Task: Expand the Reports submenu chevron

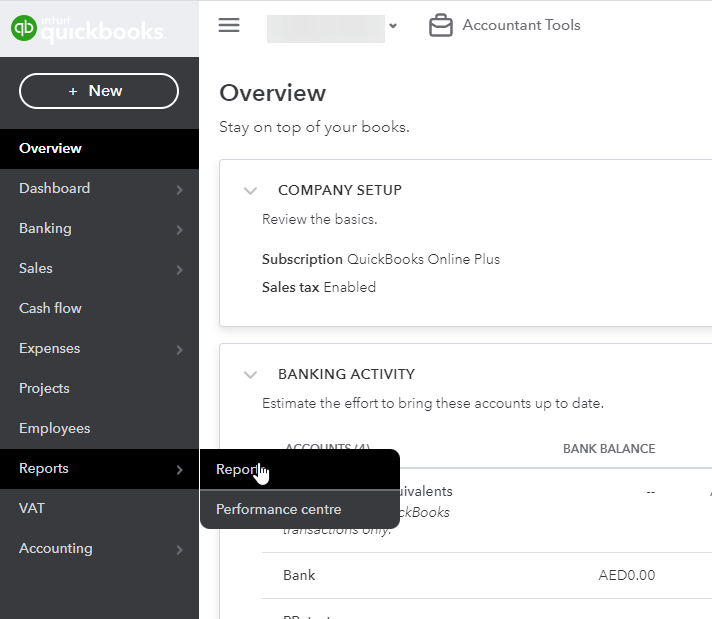Action: 180,469
